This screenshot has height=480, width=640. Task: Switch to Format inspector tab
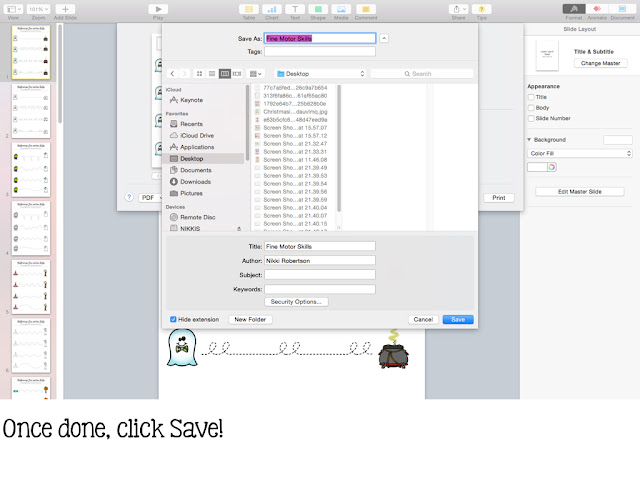[x=574, y=9]
